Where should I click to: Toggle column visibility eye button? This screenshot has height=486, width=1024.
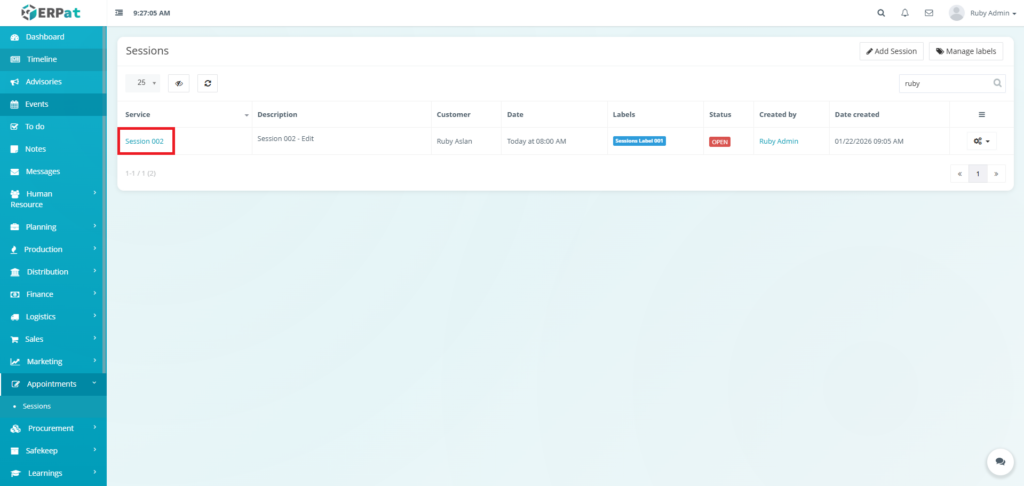pyautogui.click(x=179, y=84)
